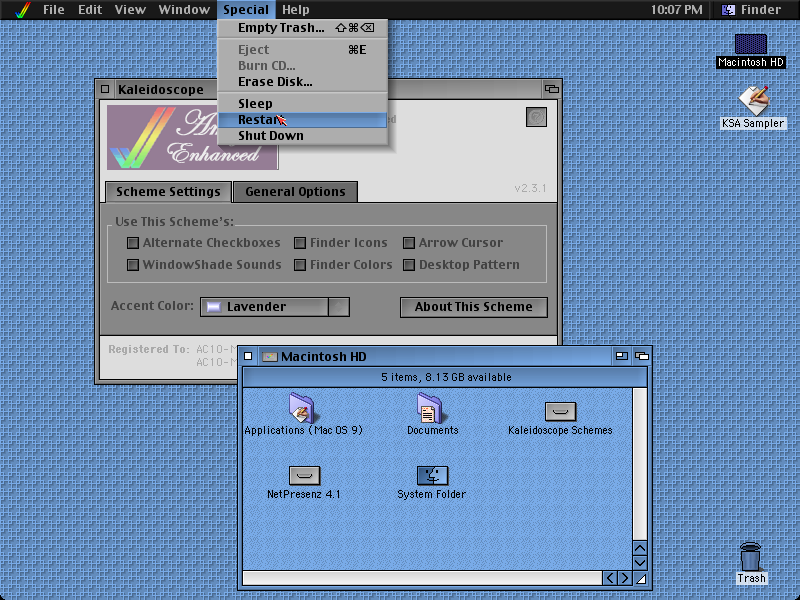The width and height of the screenshot is (800, 600).
Task: Choose Restart from Special menu
Action: 303,120
